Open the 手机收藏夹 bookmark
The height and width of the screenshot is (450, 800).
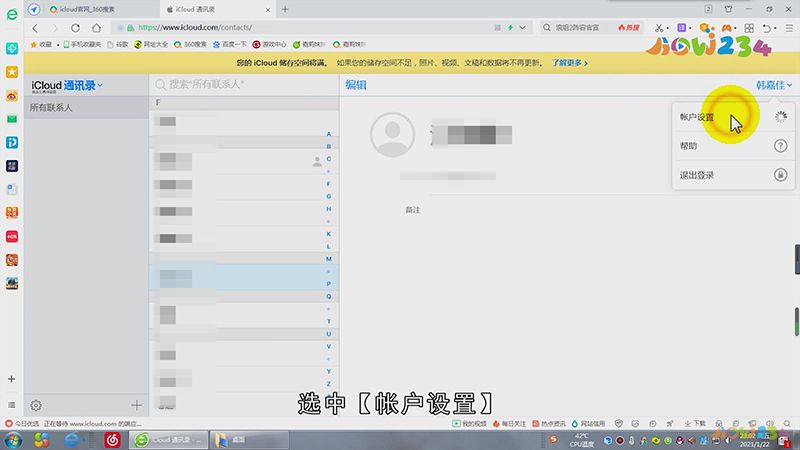[82, 44]
